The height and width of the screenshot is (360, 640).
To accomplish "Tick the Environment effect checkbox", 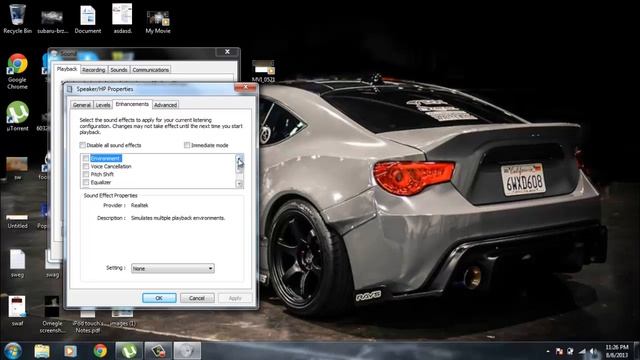I will tap(86, 158).
